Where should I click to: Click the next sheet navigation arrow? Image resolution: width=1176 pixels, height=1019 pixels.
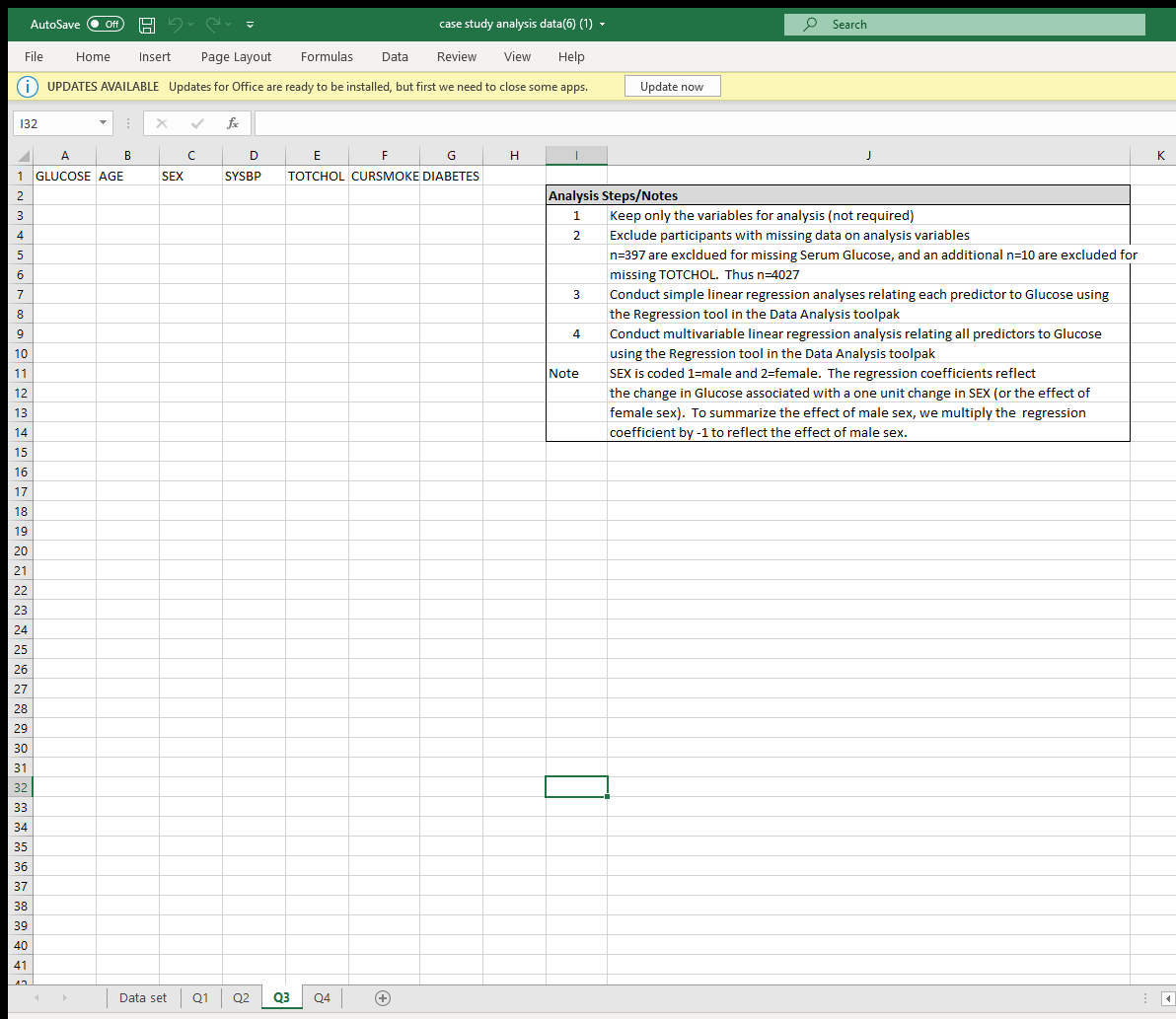tap(64, 998)
